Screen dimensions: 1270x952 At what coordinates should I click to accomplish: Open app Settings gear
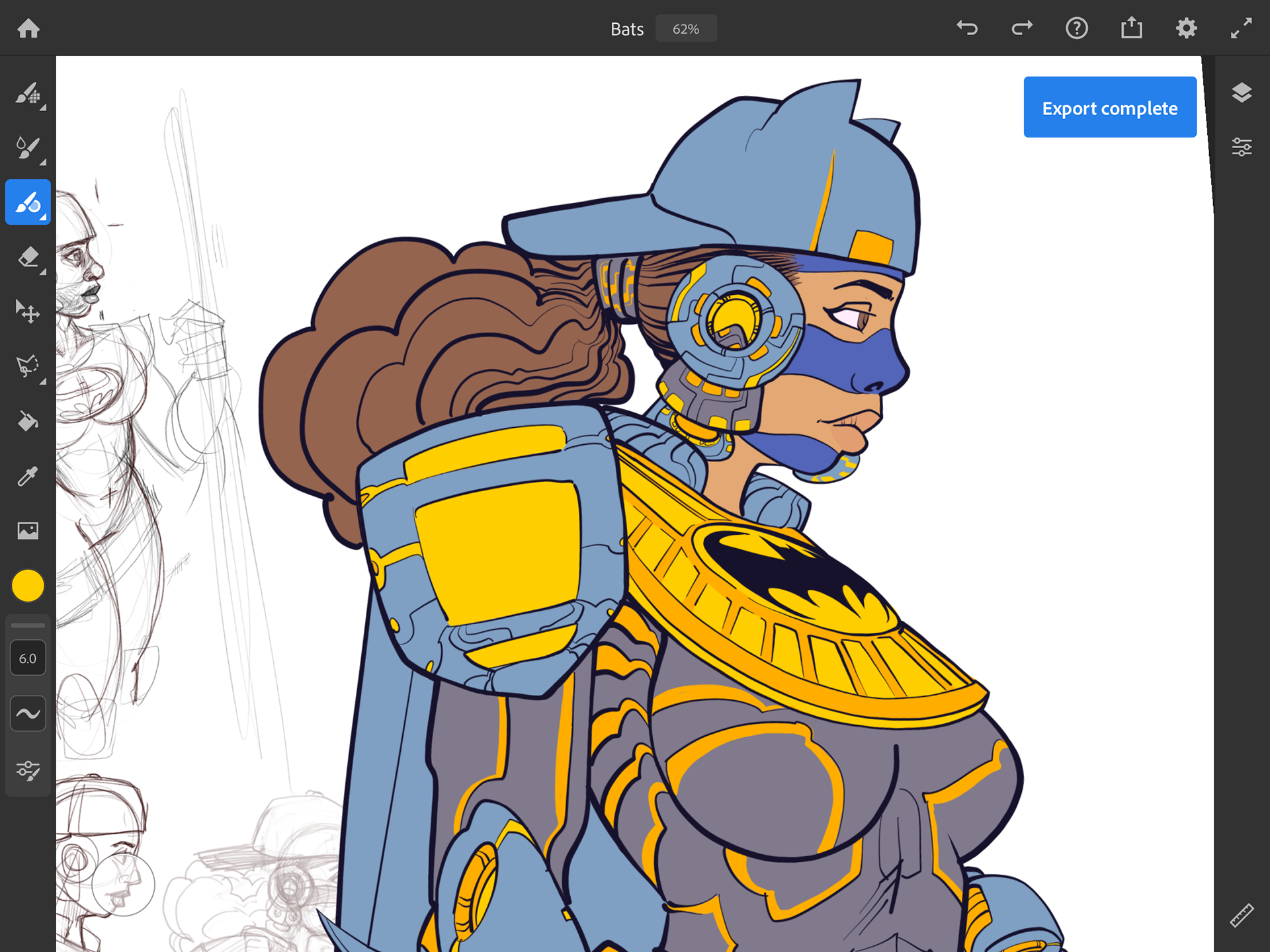tap(1187, 28)
